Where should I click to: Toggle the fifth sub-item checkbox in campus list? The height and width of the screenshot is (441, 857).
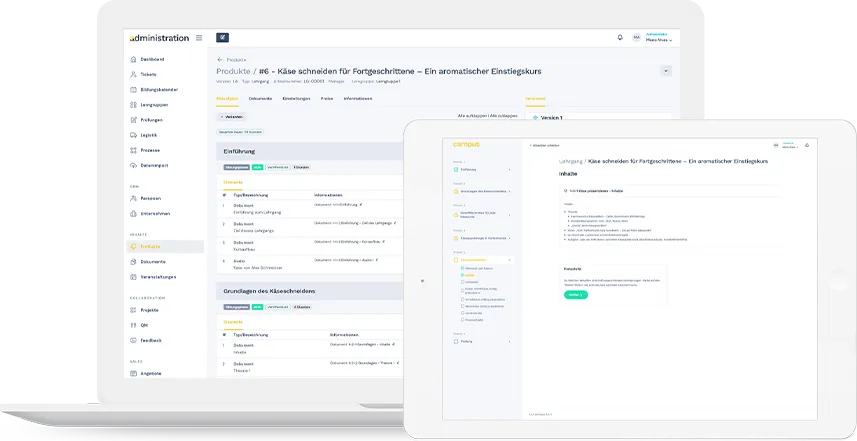click(x=462, y=300)
